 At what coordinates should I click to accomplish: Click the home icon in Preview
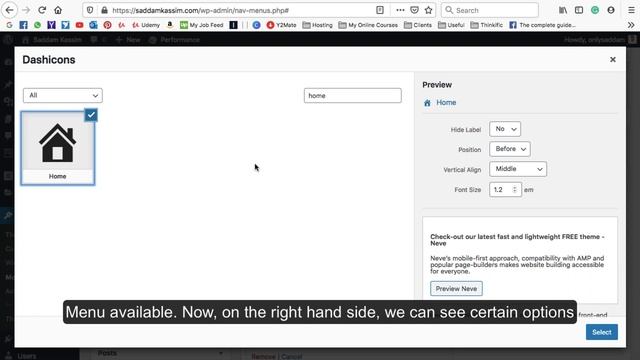click(x=427, y=103)
